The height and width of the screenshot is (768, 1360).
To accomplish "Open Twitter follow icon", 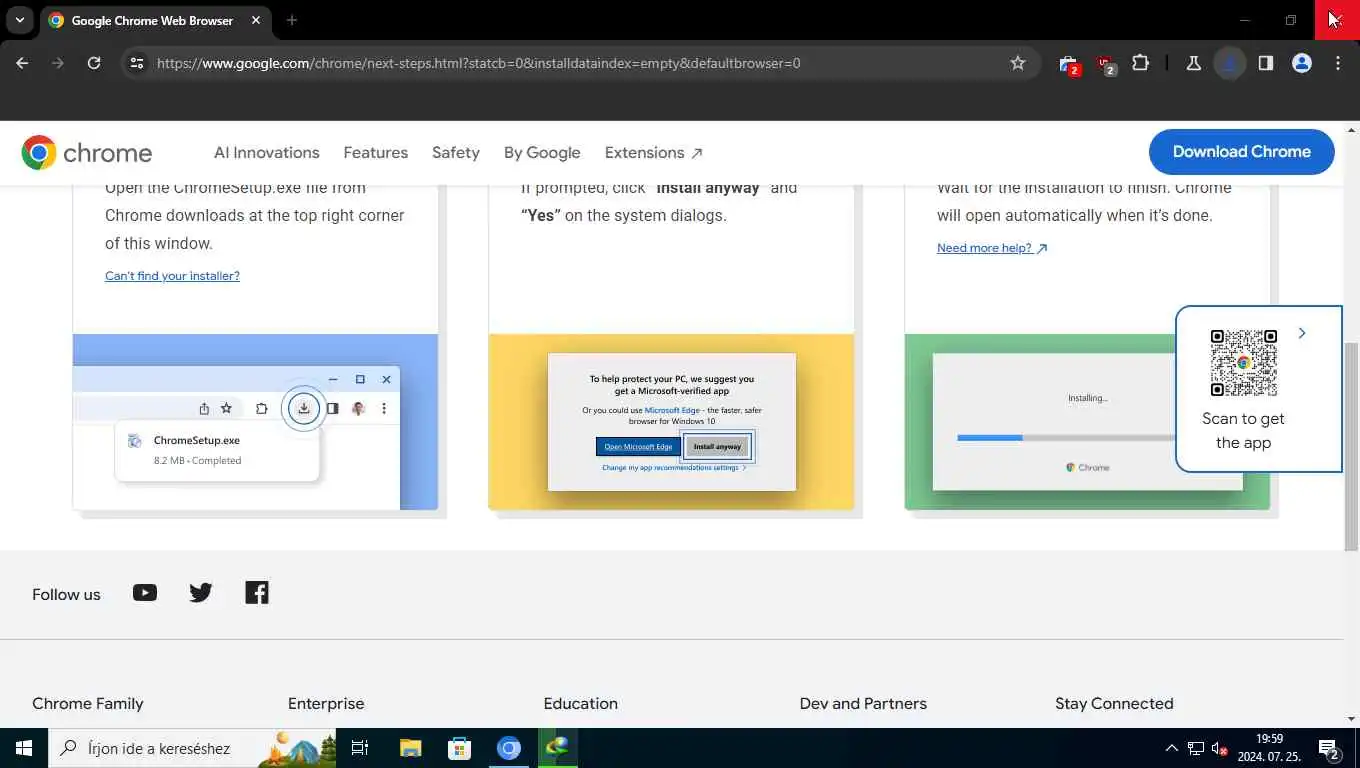I will pos(201,593).
